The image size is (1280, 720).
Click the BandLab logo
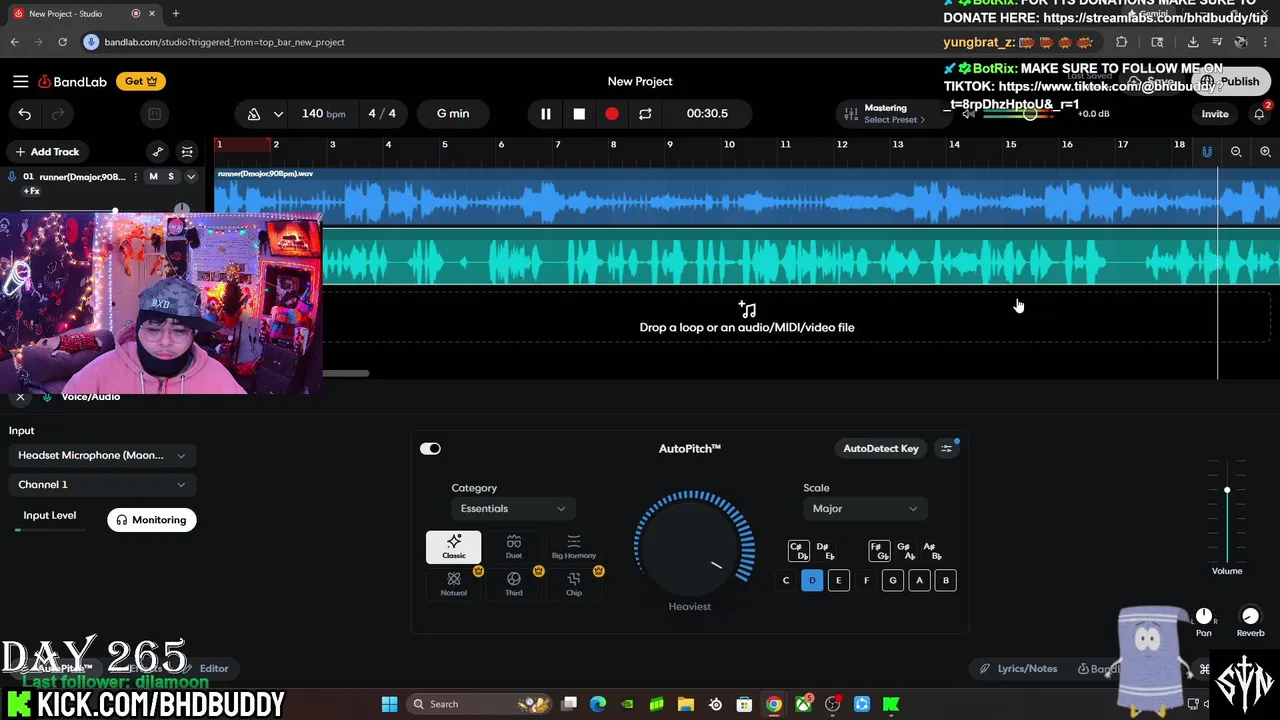click(72, 81)
